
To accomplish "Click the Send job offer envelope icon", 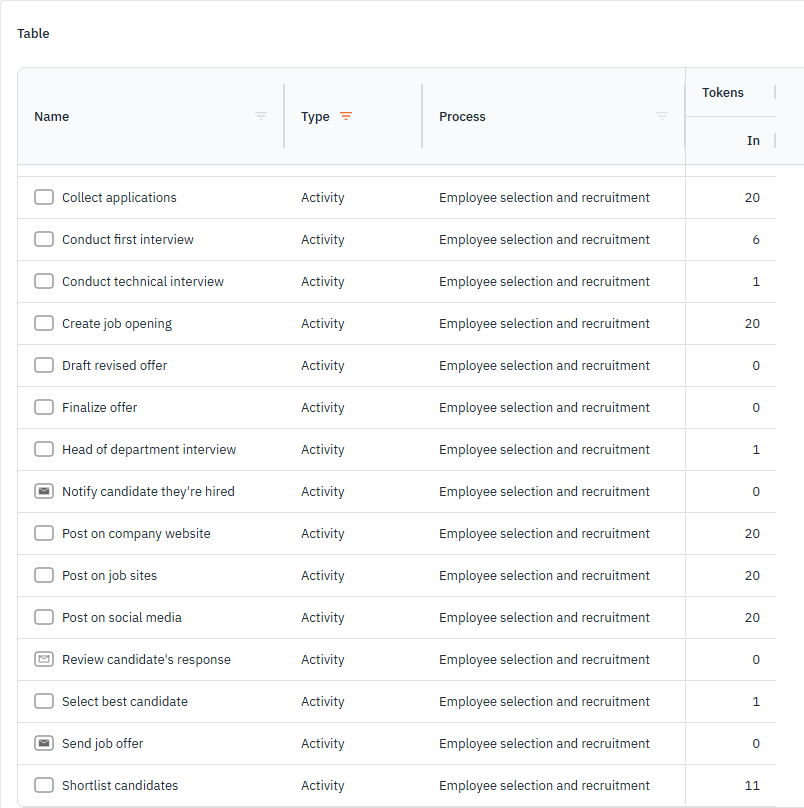I will 44,743.
